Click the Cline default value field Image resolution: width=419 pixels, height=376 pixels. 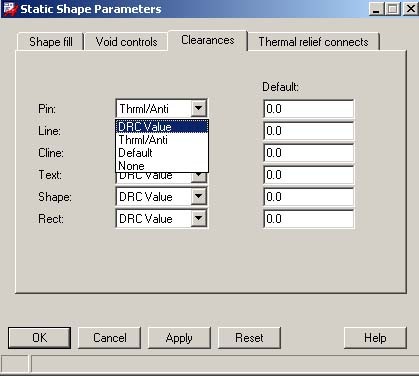coord(308,153)
